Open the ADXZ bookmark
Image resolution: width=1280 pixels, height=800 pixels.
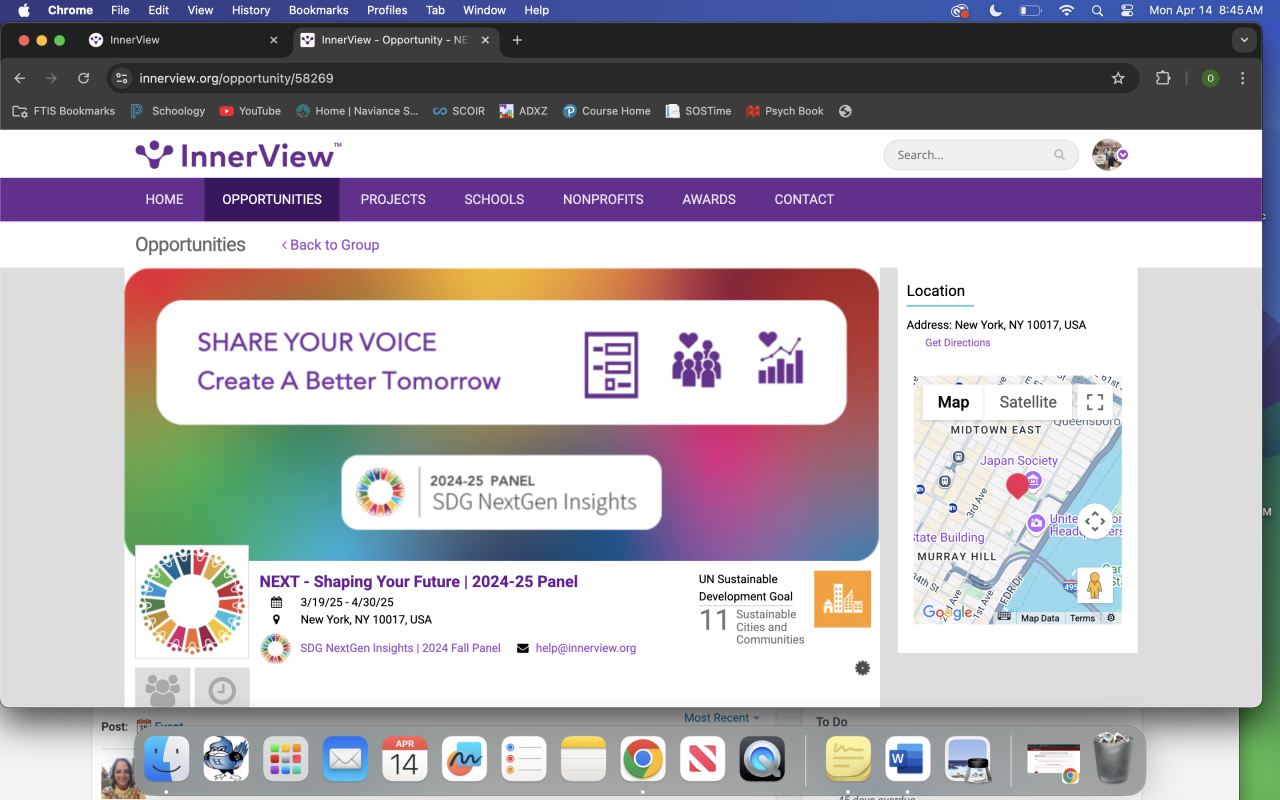tap(523, 111)
